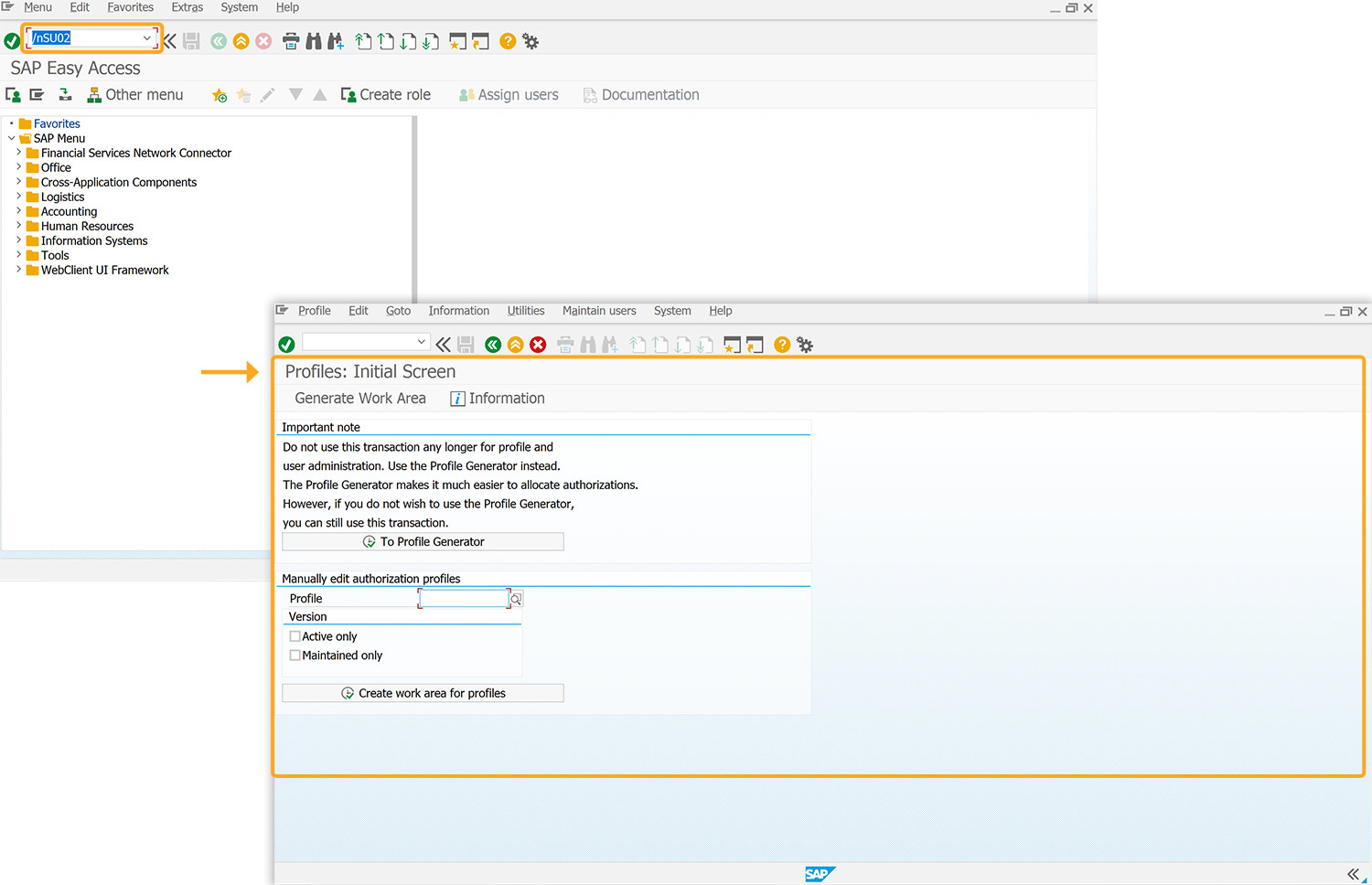Expand the WebClient UI Framework folder
The image size is (1372, 885).
tap(18, 270)
